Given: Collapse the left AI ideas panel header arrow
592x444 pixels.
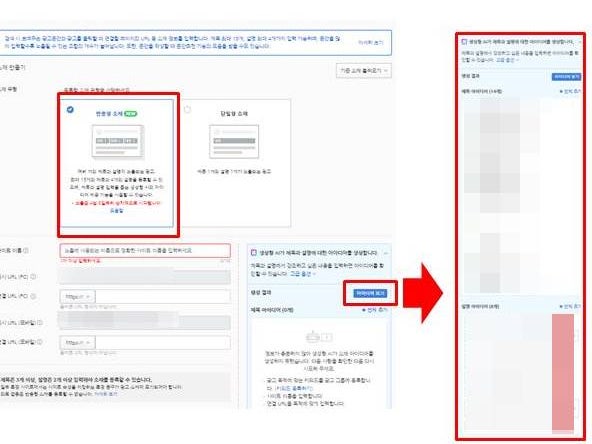Looking at the screenshot, I should 385,253.
